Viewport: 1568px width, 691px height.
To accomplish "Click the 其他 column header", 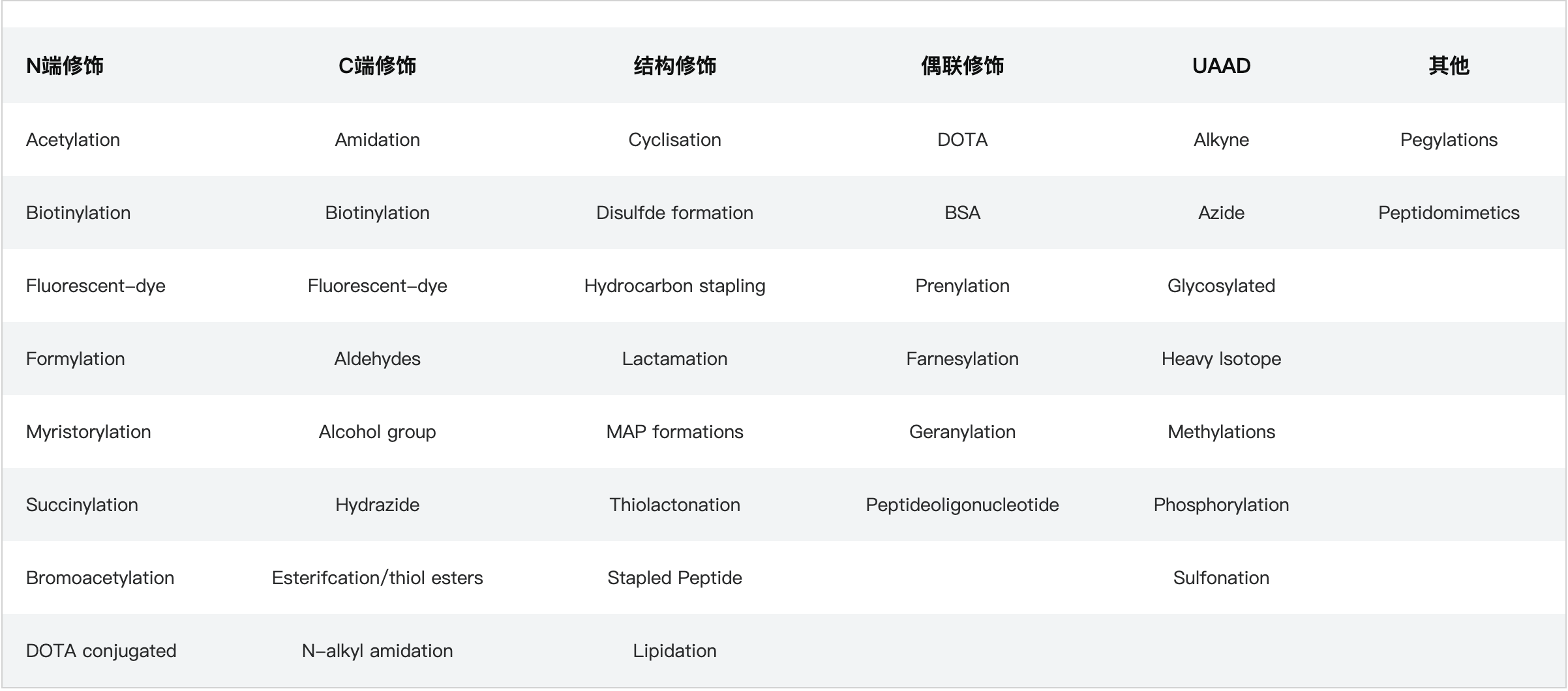I will (x=1449, y=66).
